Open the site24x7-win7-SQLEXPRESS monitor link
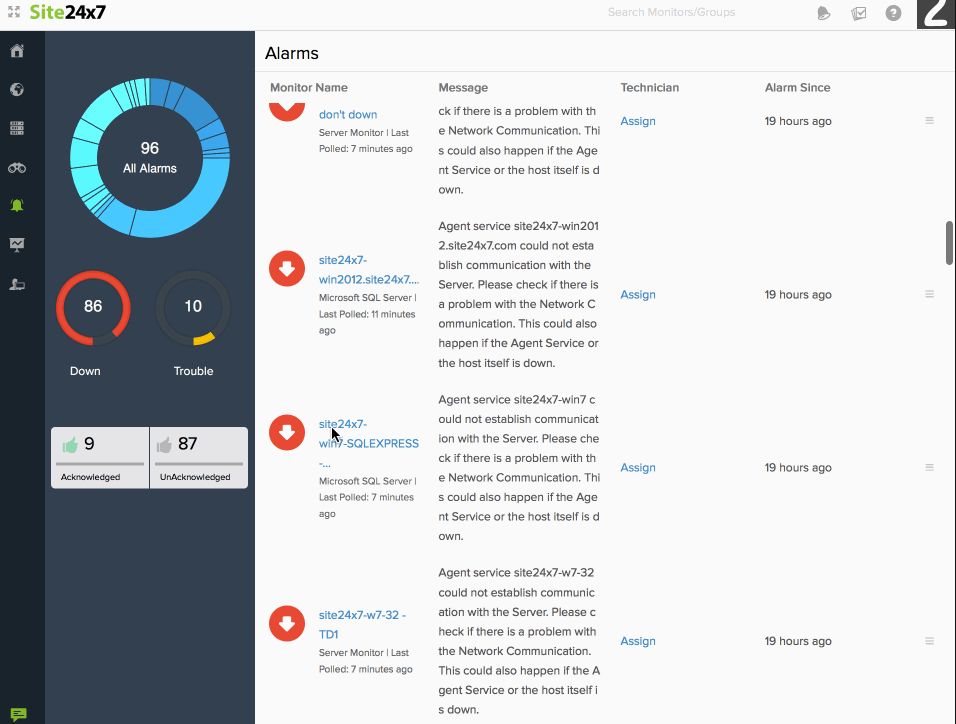The image size is (956, 724). (369, 443)
